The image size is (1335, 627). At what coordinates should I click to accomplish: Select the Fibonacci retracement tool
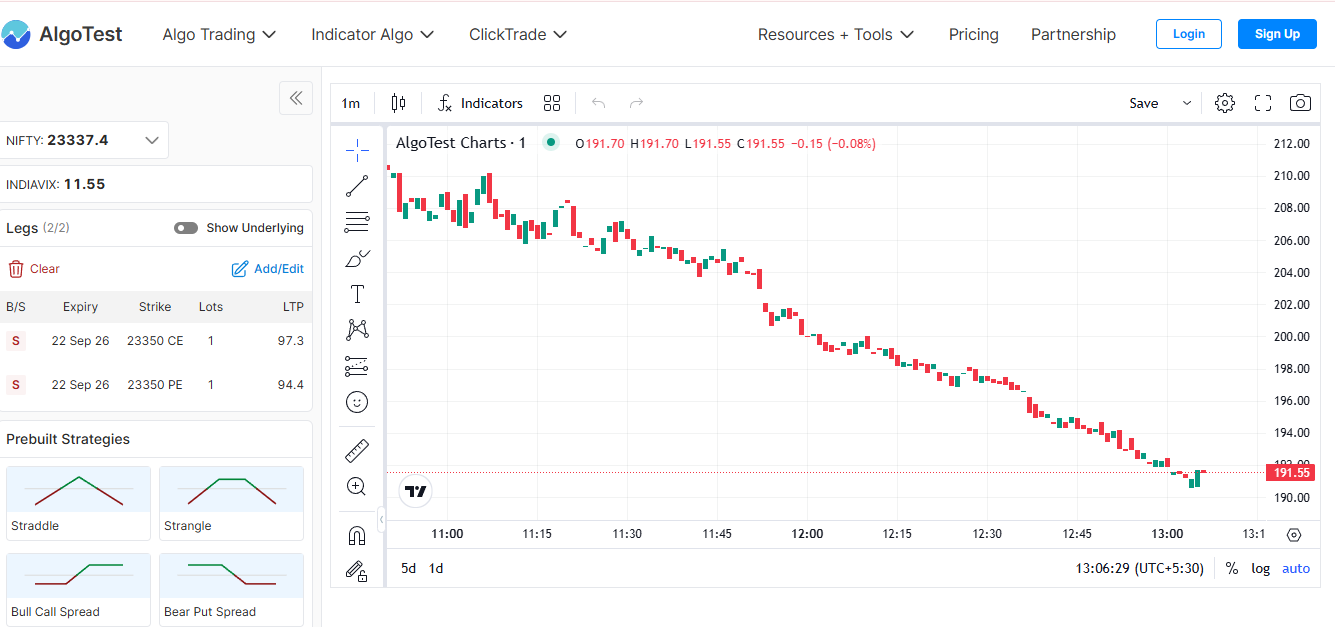tap(357, 222)
